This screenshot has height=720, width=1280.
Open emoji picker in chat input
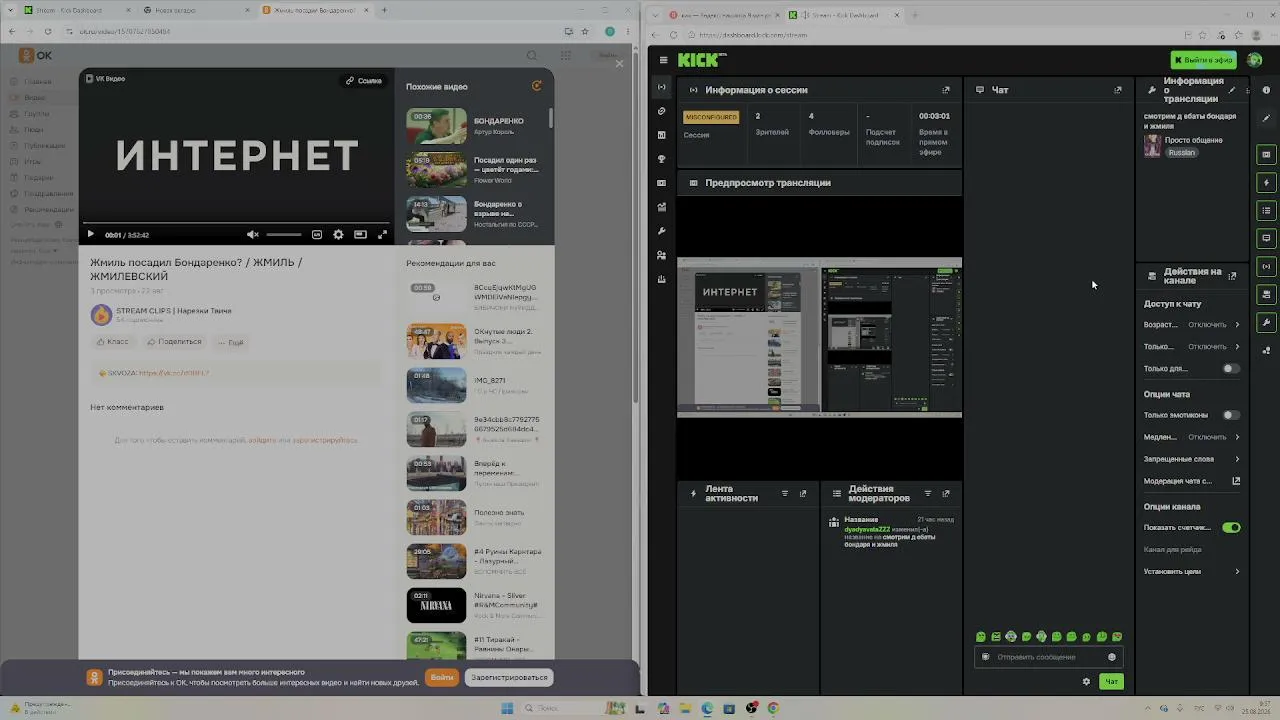point(1112,657)
